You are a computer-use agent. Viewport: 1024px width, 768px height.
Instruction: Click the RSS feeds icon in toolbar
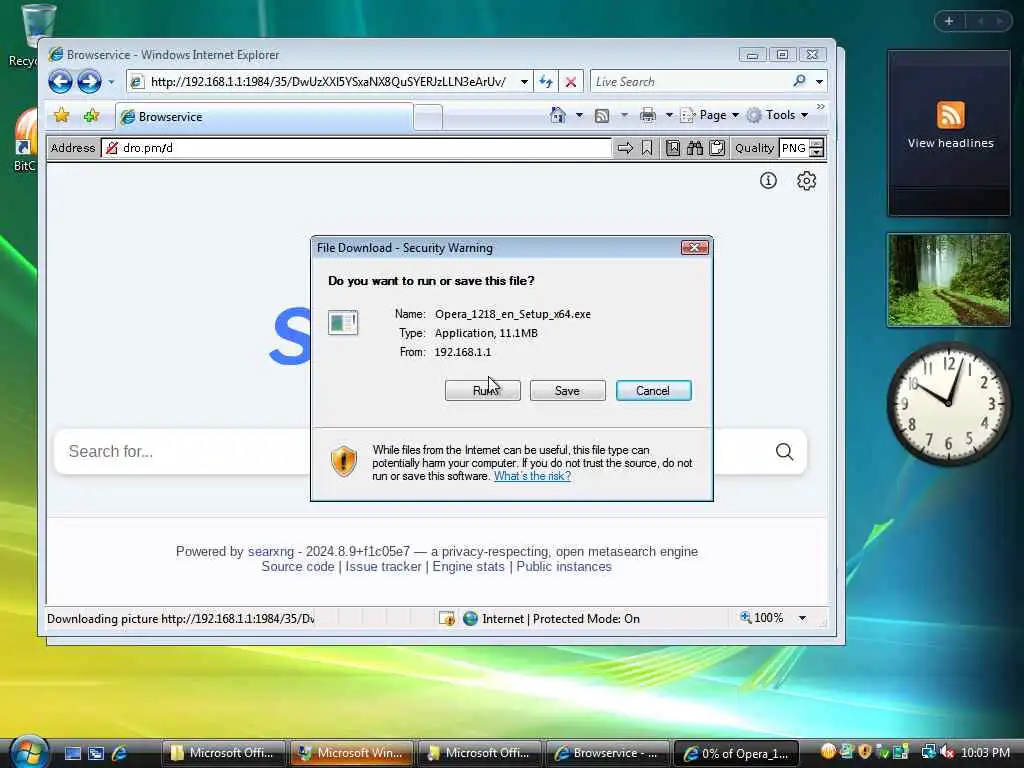(x=602, y=116)
